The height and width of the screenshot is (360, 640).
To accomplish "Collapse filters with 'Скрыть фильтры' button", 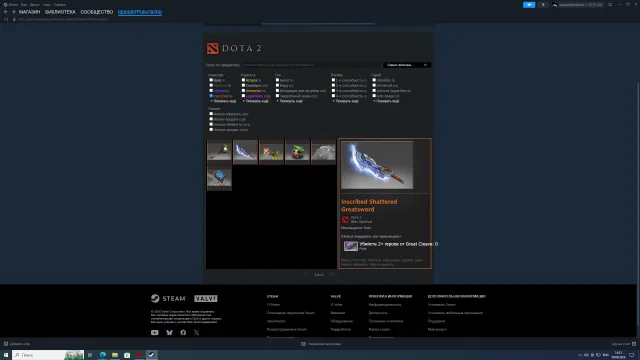I will coord(407,65).
